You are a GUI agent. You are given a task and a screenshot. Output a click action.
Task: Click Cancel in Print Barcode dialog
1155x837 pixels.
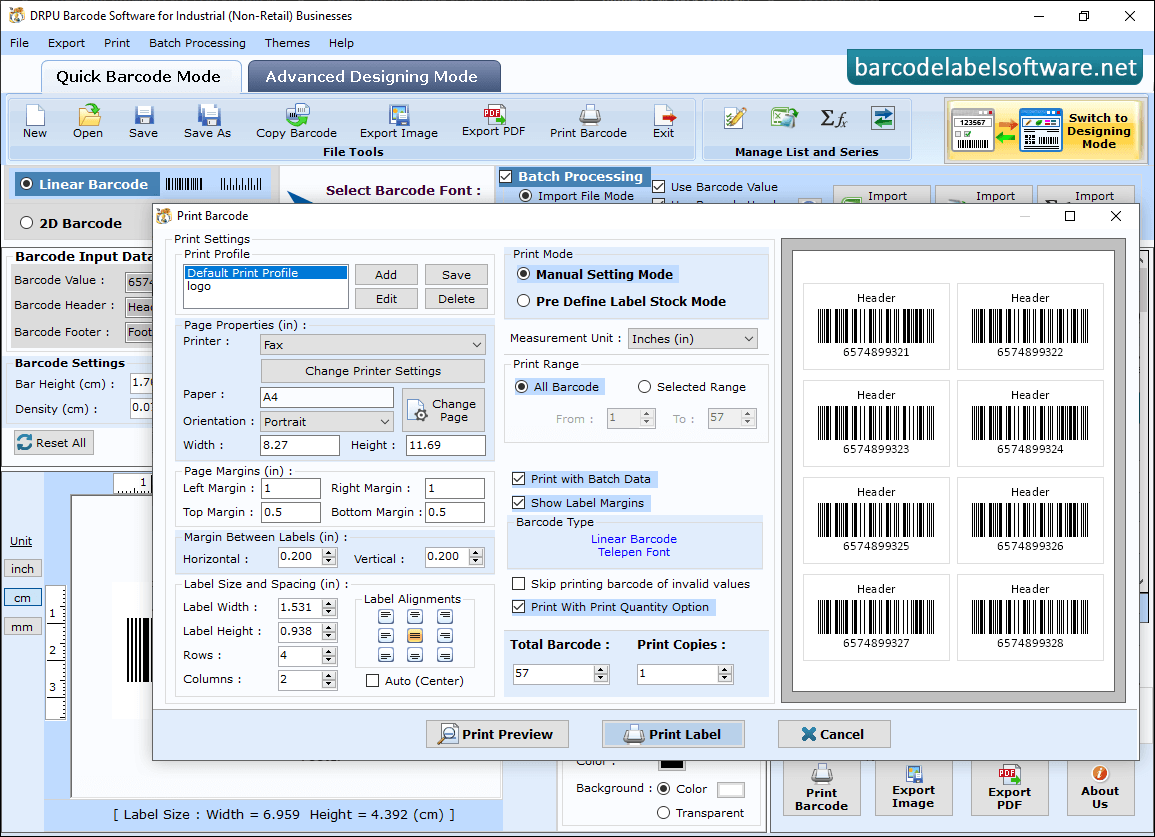834,734
